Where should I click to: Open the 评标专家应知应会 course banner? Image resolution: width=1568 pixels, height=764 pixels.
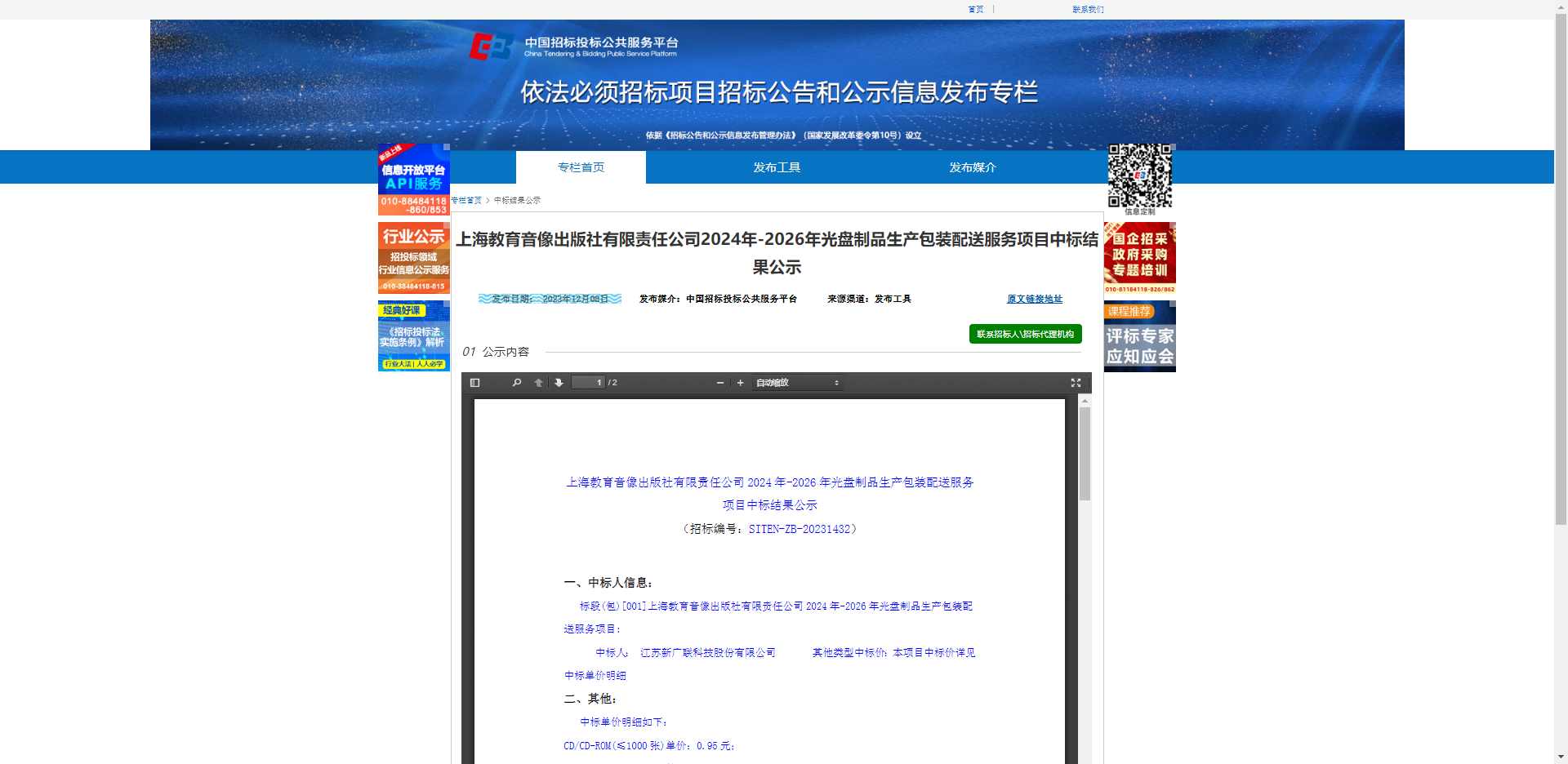click(1140, 336)
